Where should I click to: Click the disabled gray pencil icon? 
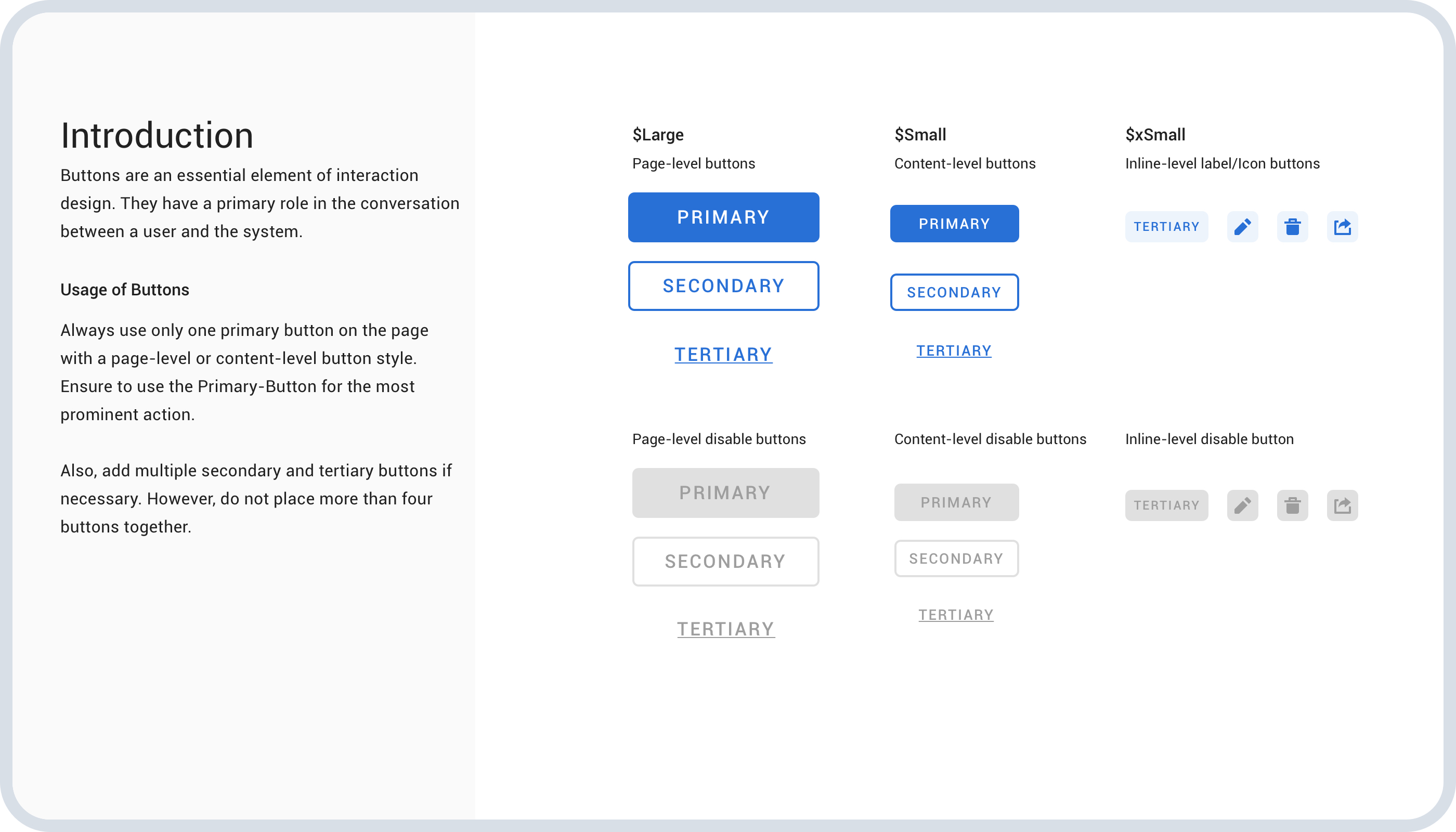click(1242, 505)
